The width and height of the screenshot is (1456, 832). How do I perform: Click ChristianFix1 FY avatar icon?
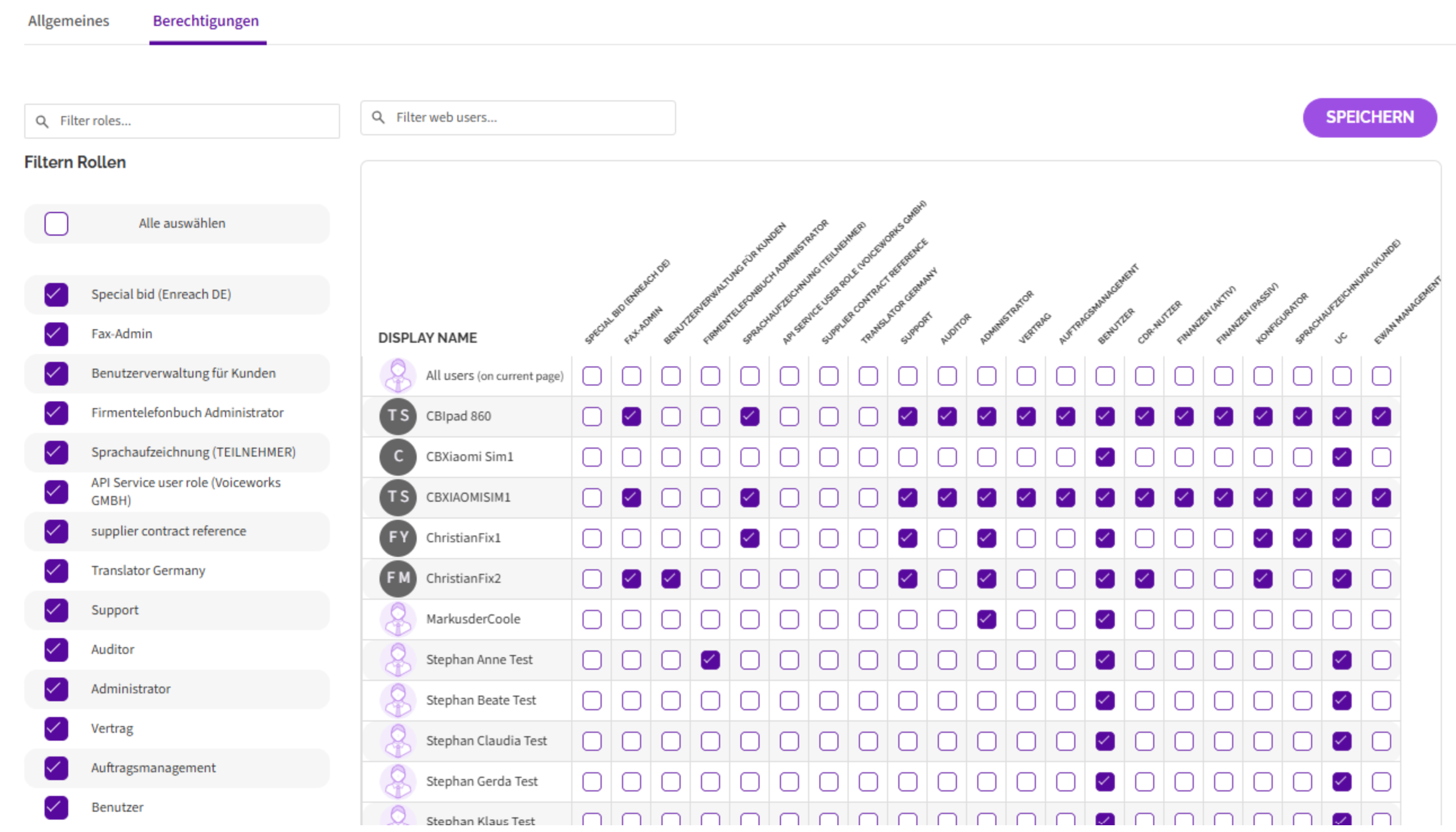click(398, 538)
